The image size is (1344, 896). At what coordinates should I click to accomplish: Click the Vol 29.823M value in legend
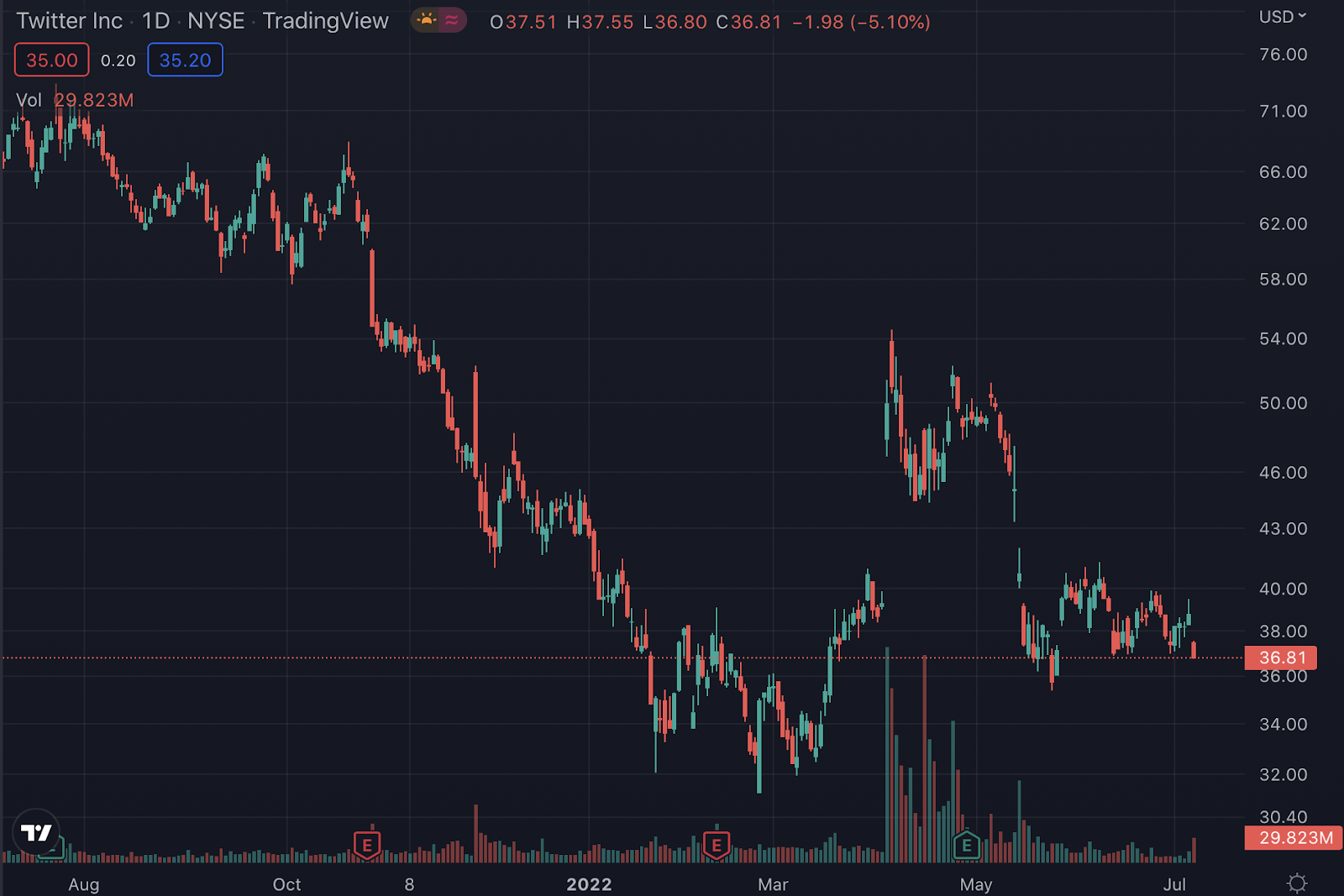93,100
